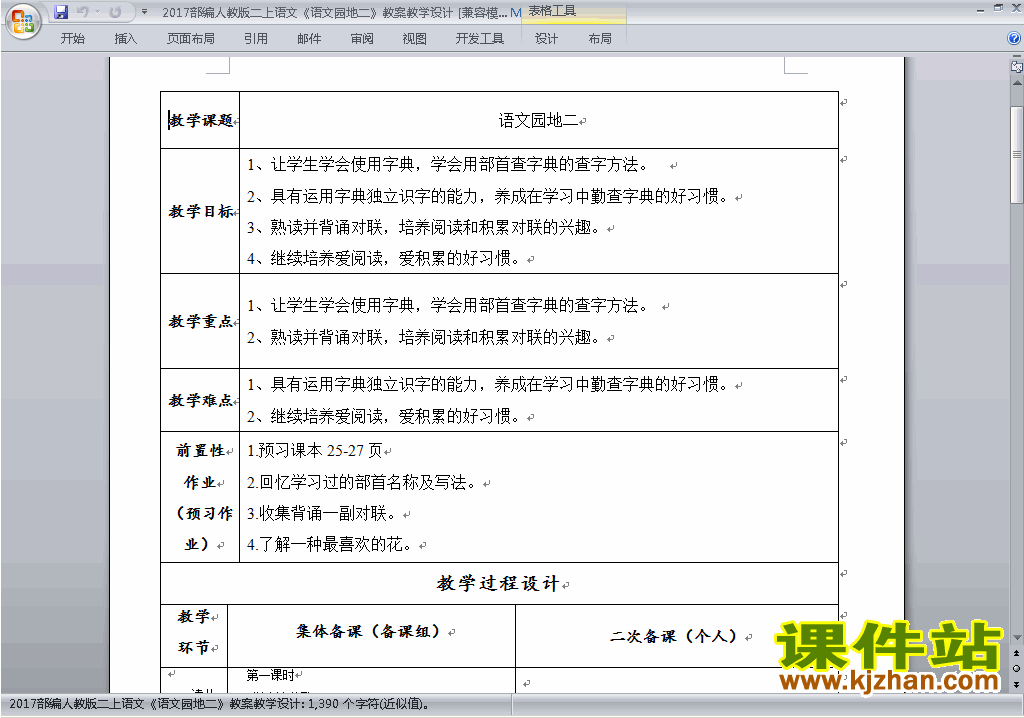Click the line 1.预习课本 25-27 页
The height and width of the screenshot is (718, 1024).
click(315, 451)
